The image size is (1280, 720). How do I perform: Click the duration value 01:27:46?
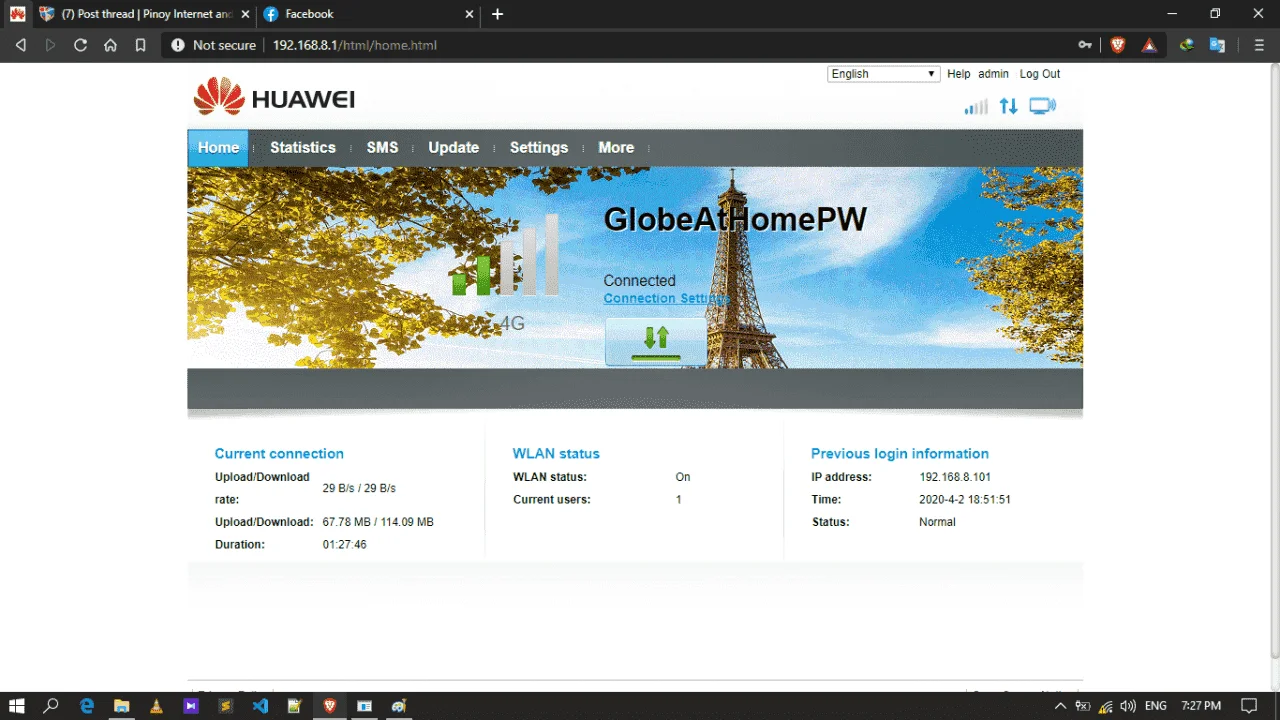344,545
